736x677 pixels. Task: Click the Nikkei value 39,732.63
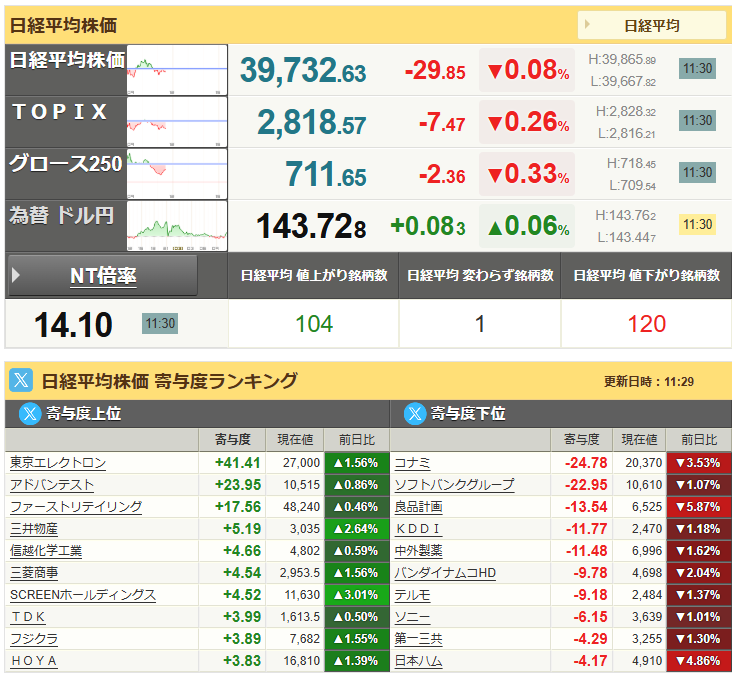coord(303,70)
